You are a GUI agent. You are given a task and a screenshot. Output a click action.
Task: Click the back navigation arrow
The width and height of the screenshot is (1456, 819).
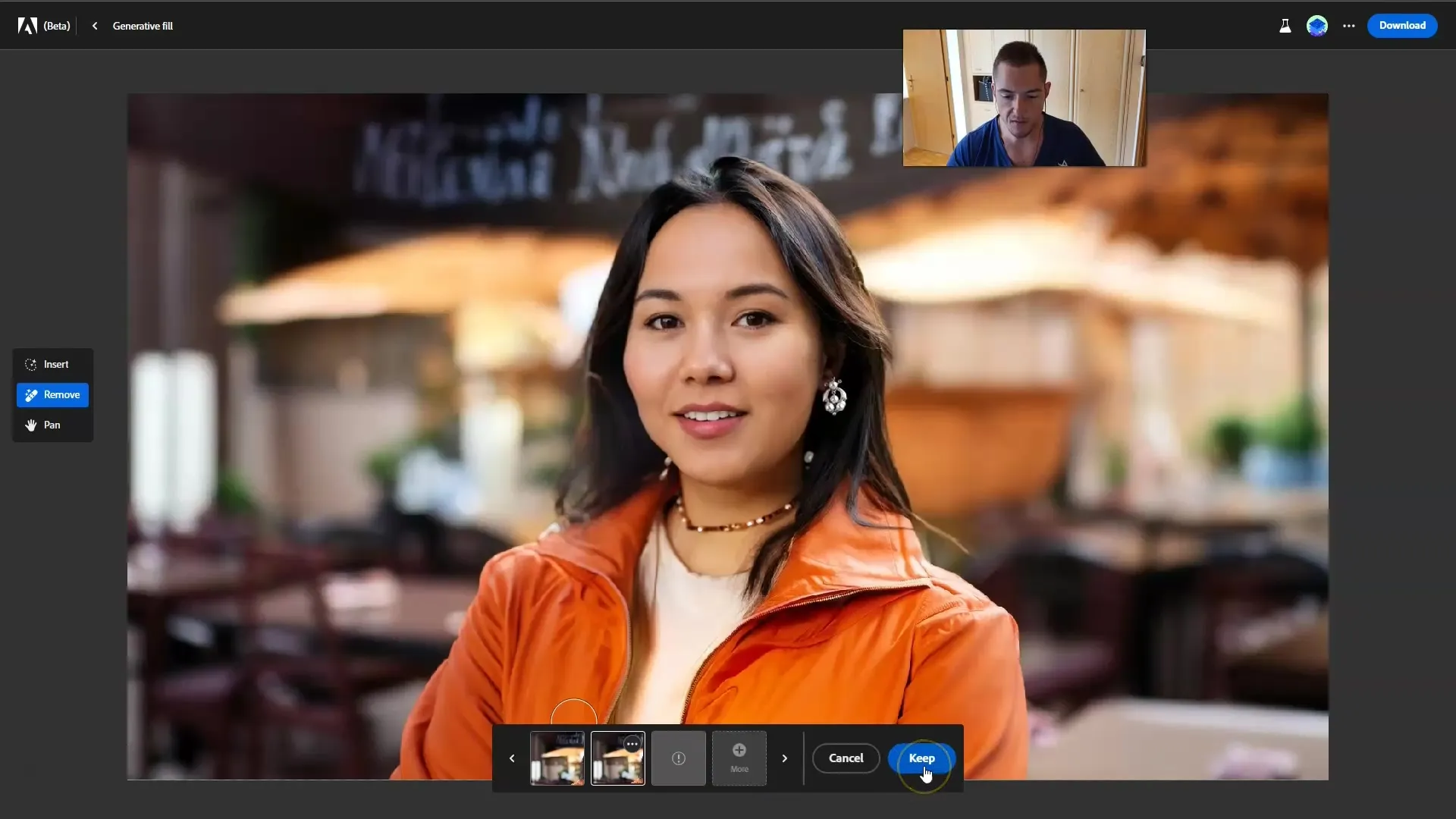tap(94, 25)
